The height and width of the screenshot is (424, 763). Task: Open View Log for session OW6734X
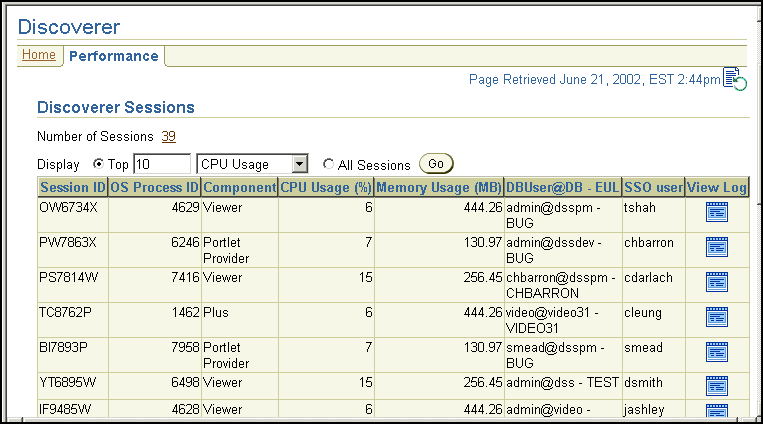(x=717, y=212)
